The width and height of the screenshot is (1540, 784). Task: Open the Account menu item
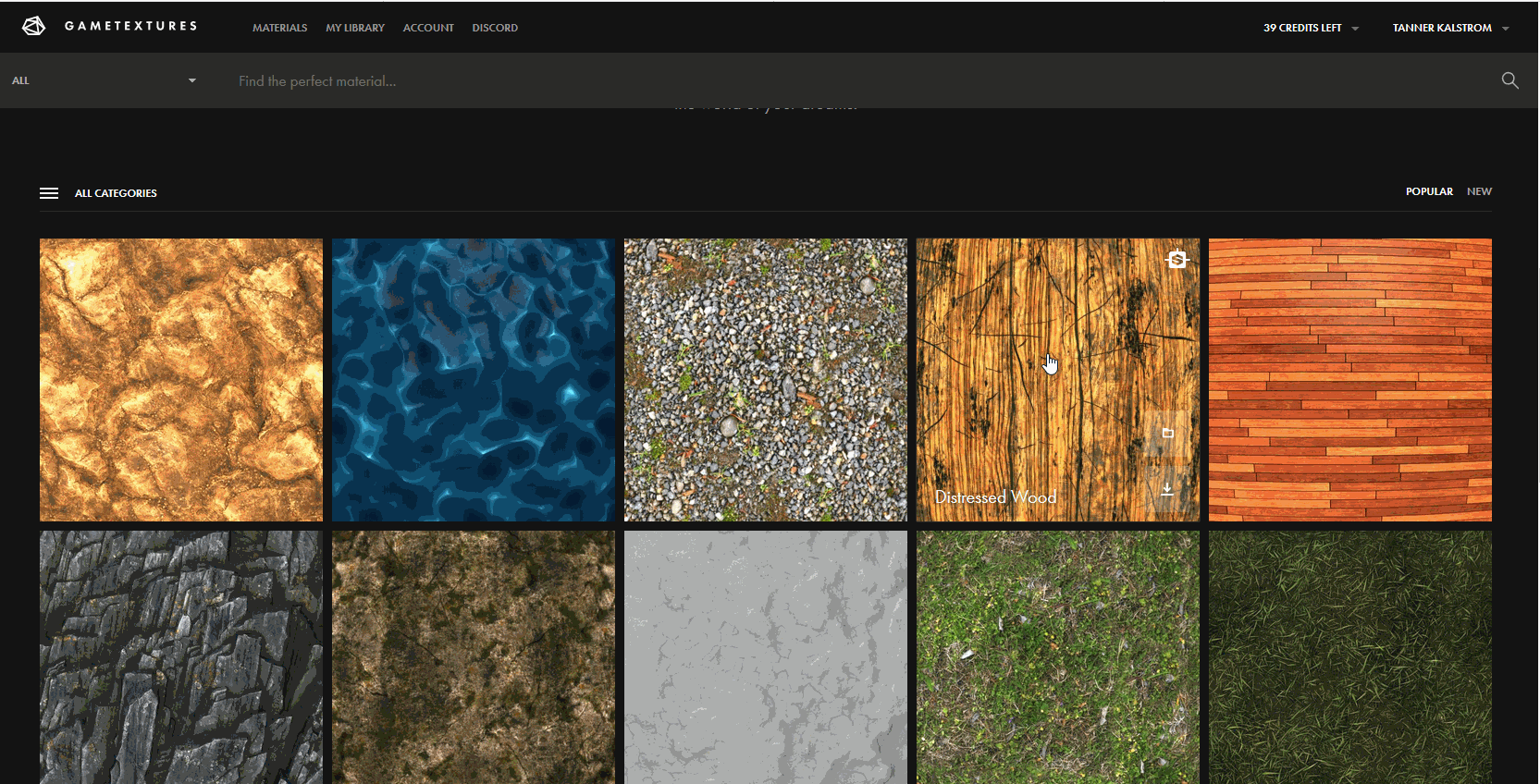coord(428,28)
